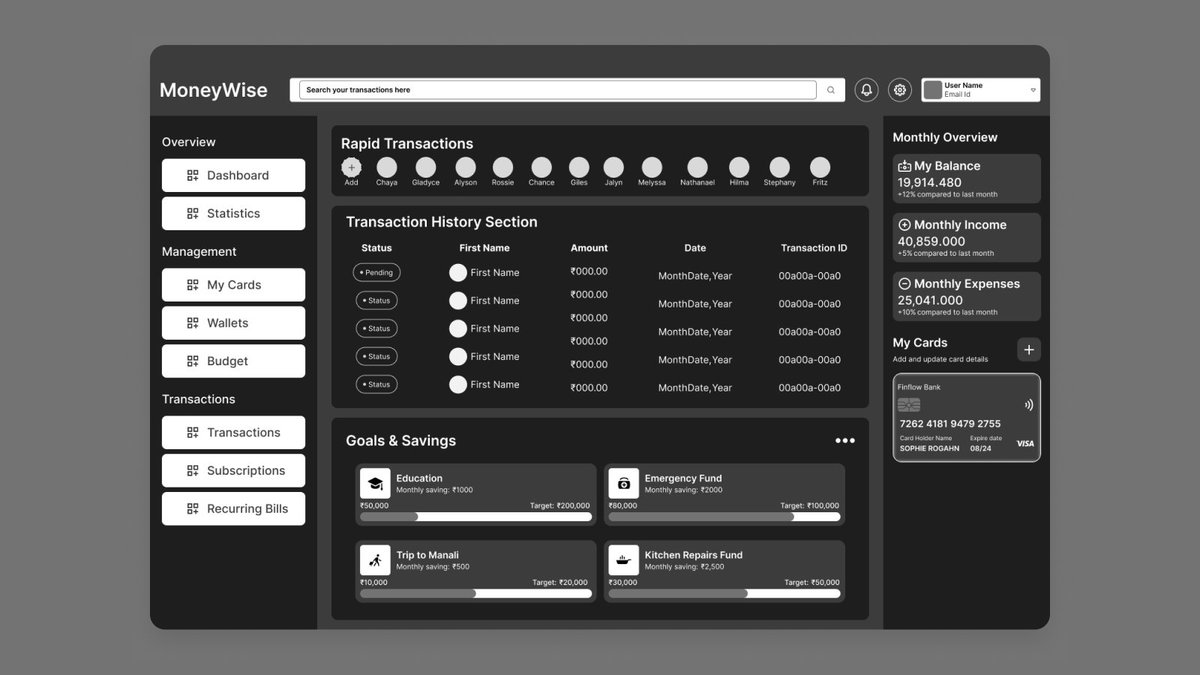
Task: Select Giles in Rapid Transactions
Action: (x=579, y=167)
